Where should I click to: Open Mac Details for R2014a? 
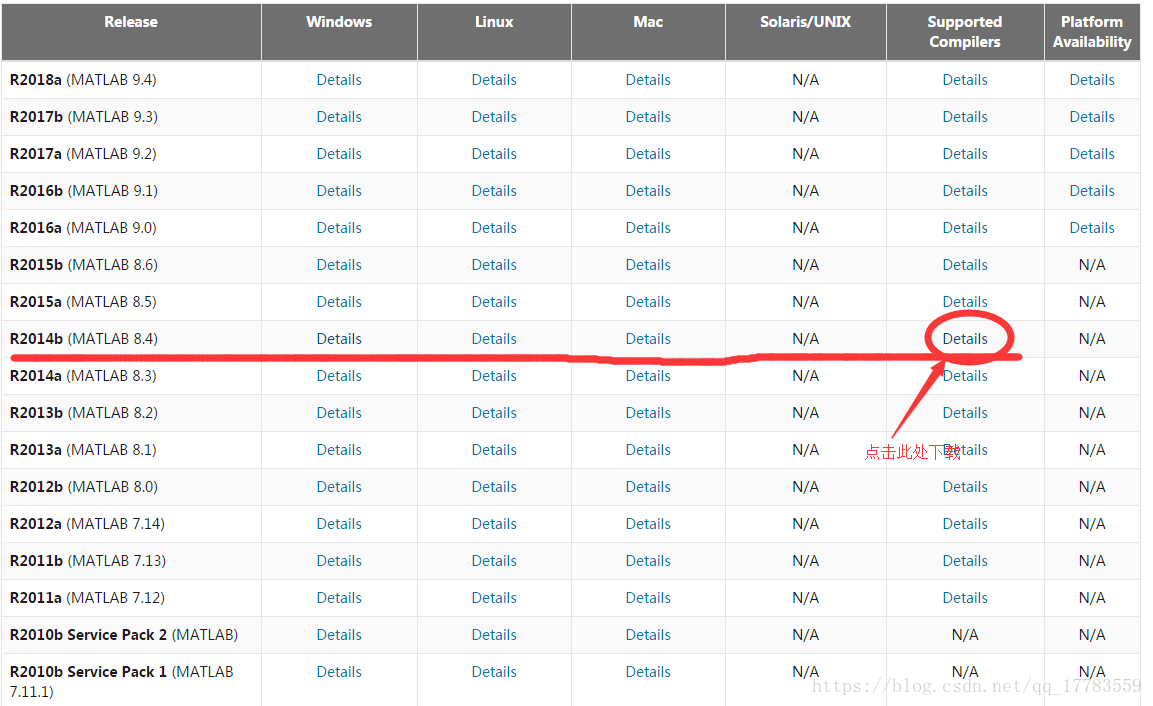tap(648, 376)
